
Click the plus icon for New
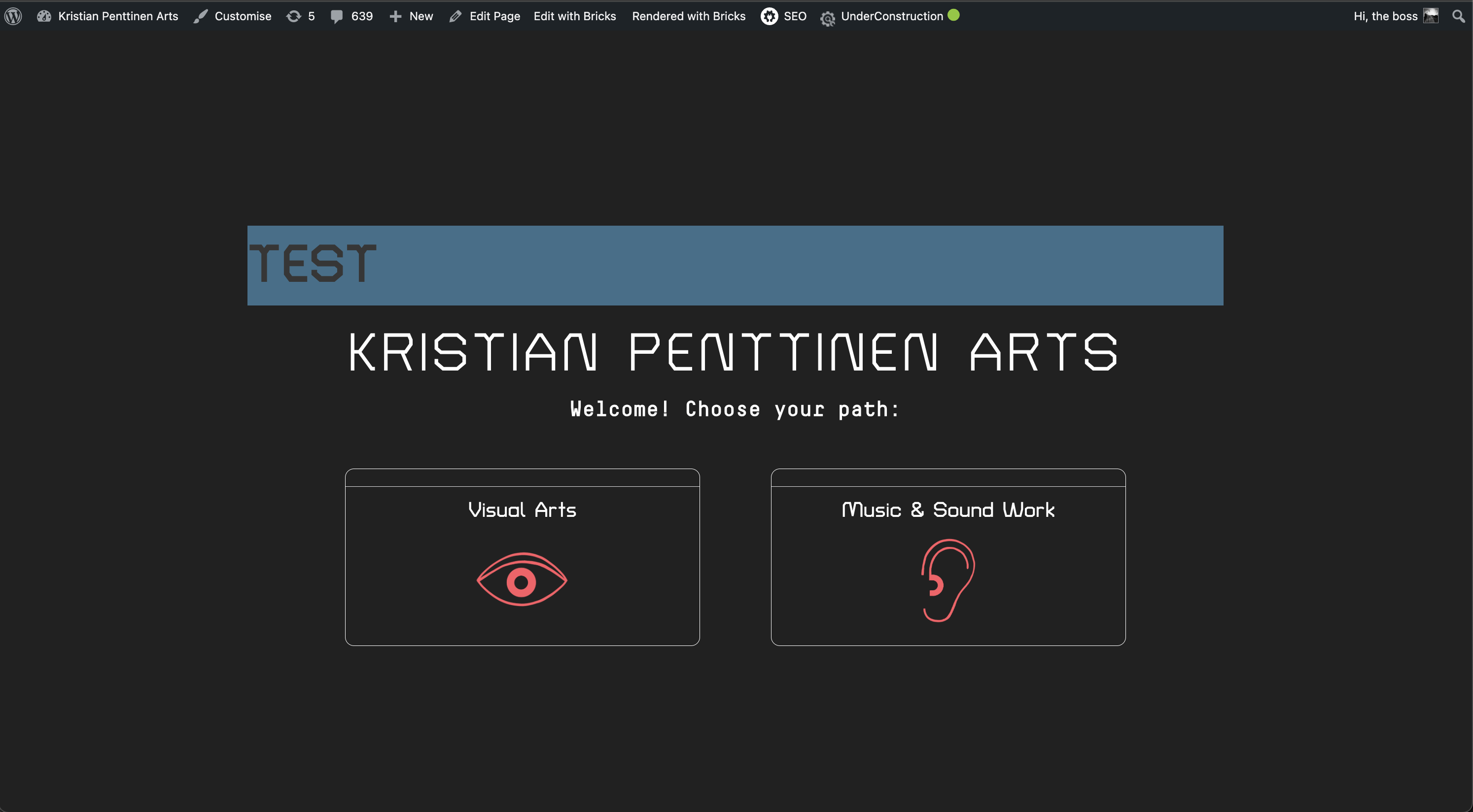coord(395,17)
